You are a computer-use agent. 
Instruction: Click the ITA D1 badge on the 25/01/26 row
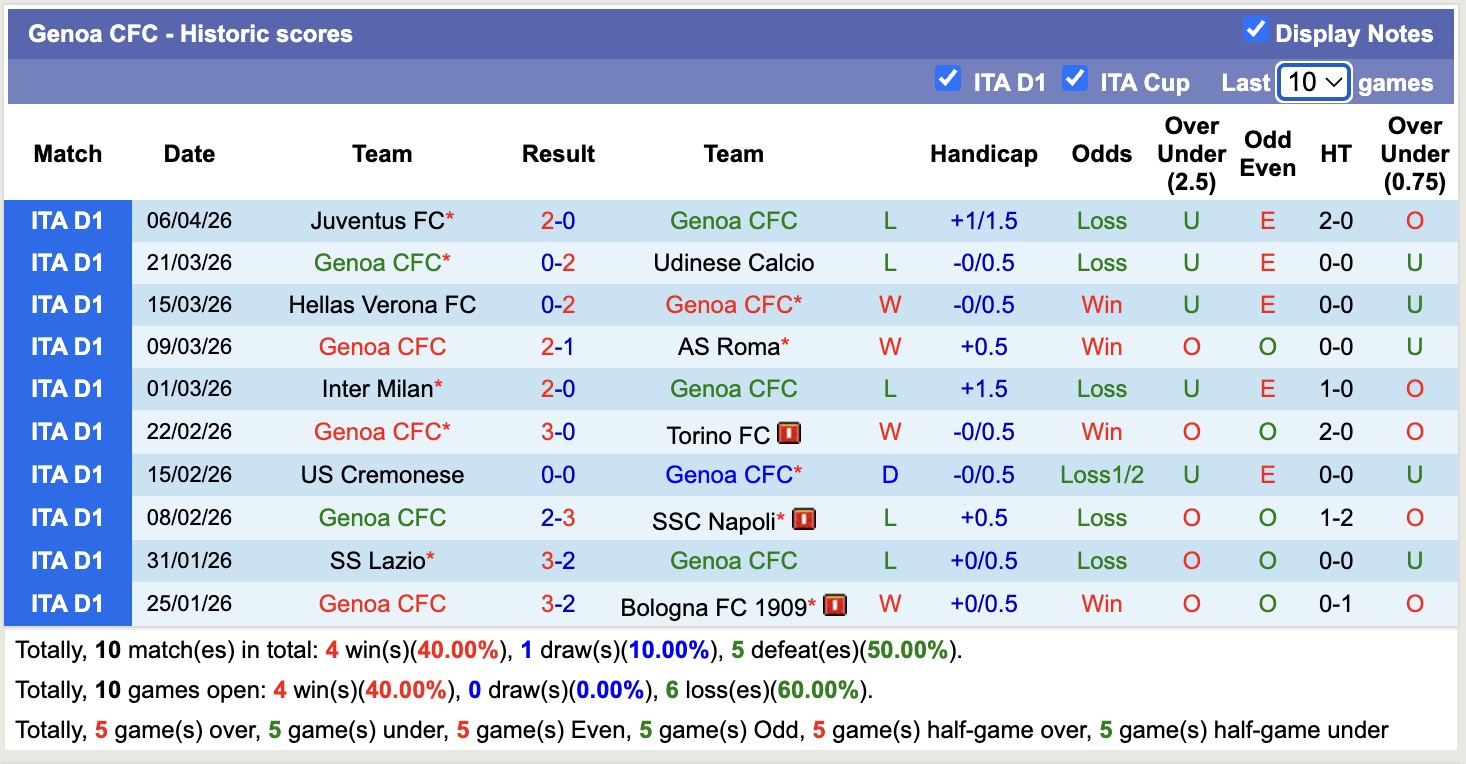69,604
